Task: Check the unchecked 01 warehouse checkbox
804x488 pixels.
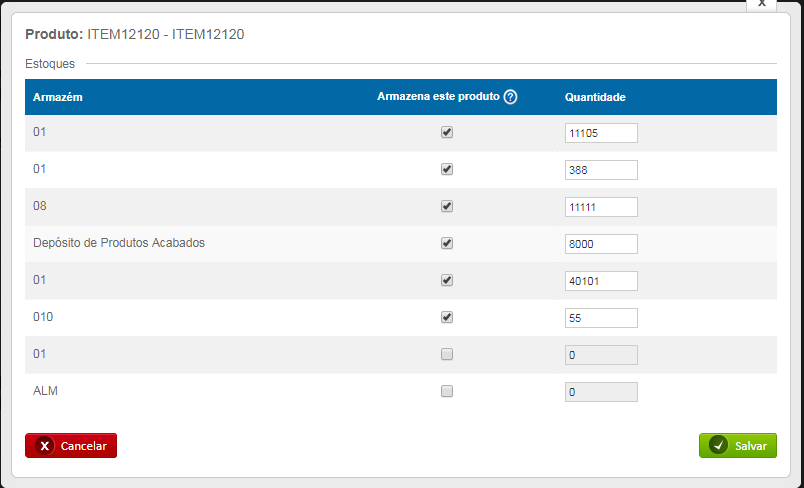Action: point(447,354)
